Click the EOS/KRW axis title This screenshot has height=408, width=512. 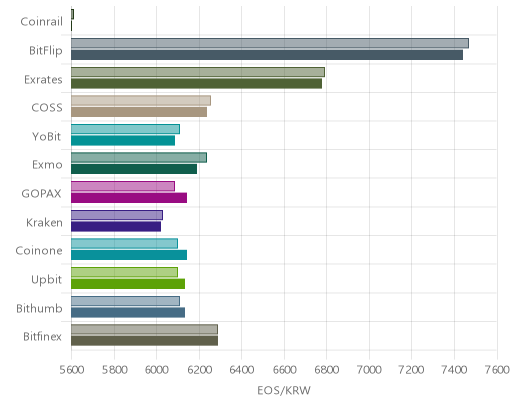[284, 391]
